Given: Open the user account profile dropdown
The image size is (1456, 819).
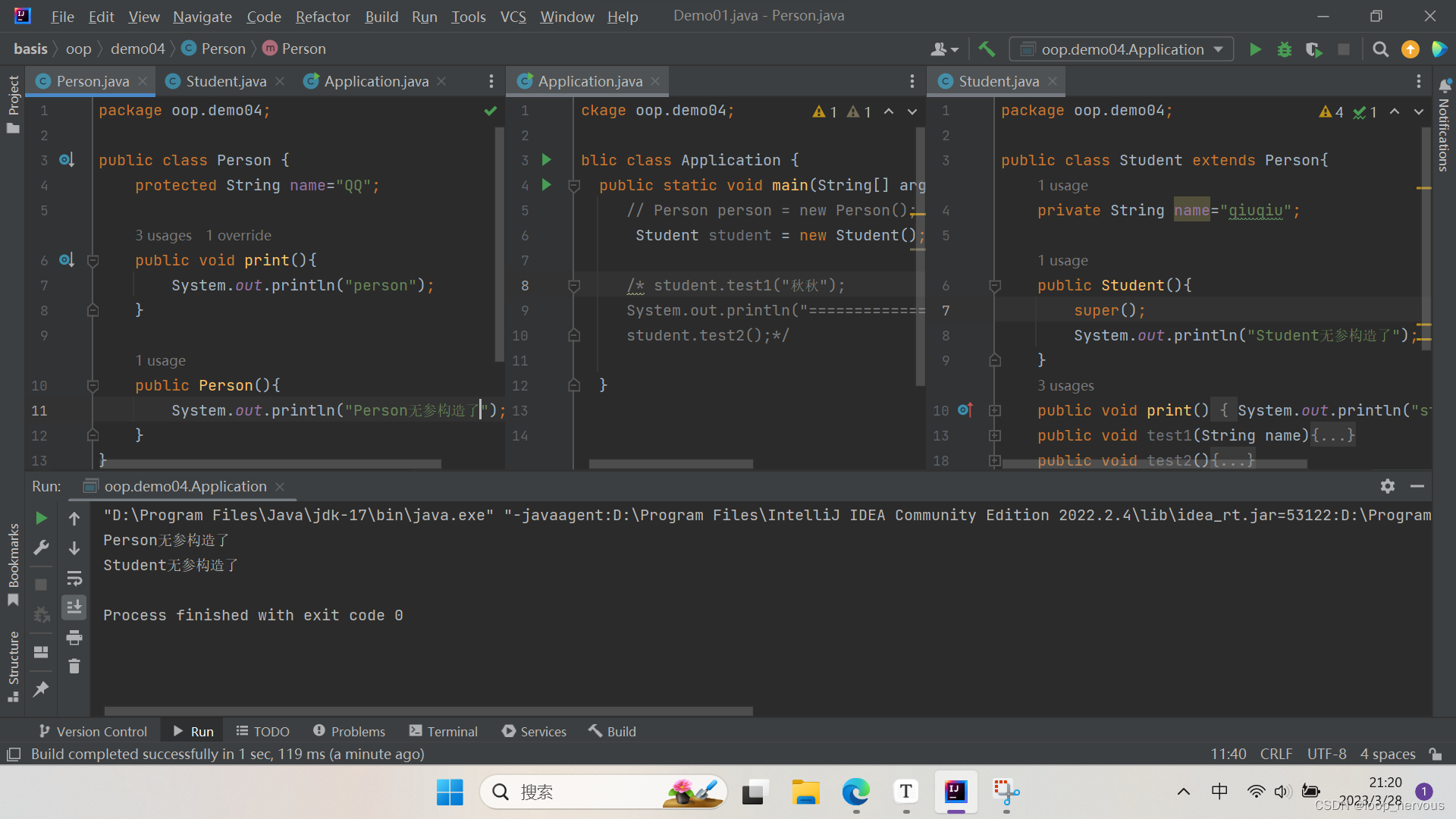Looking at the screenshot, I should [944, 49].
